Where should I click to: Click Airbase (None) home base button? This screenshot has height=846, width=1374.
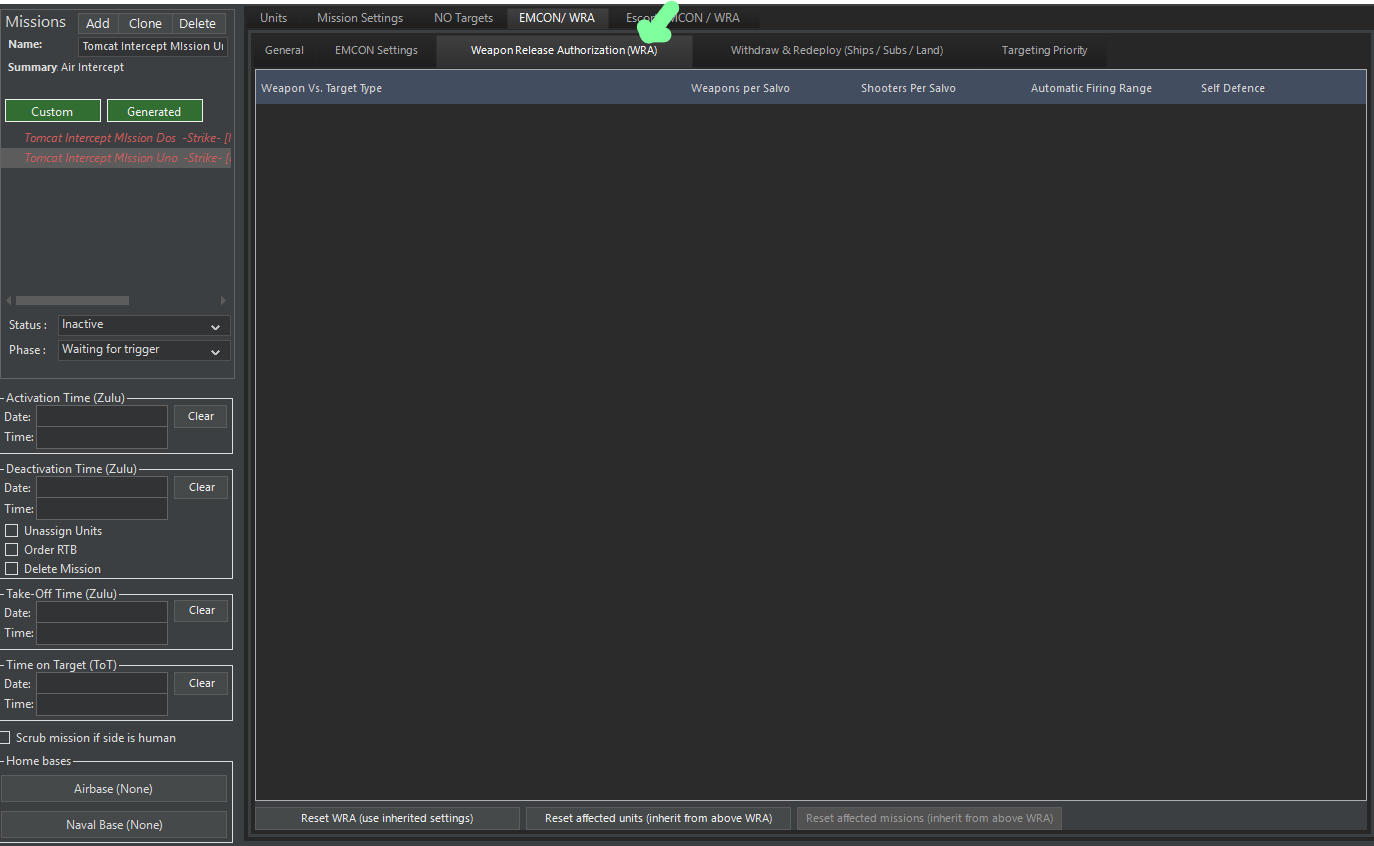click(114, 789)
